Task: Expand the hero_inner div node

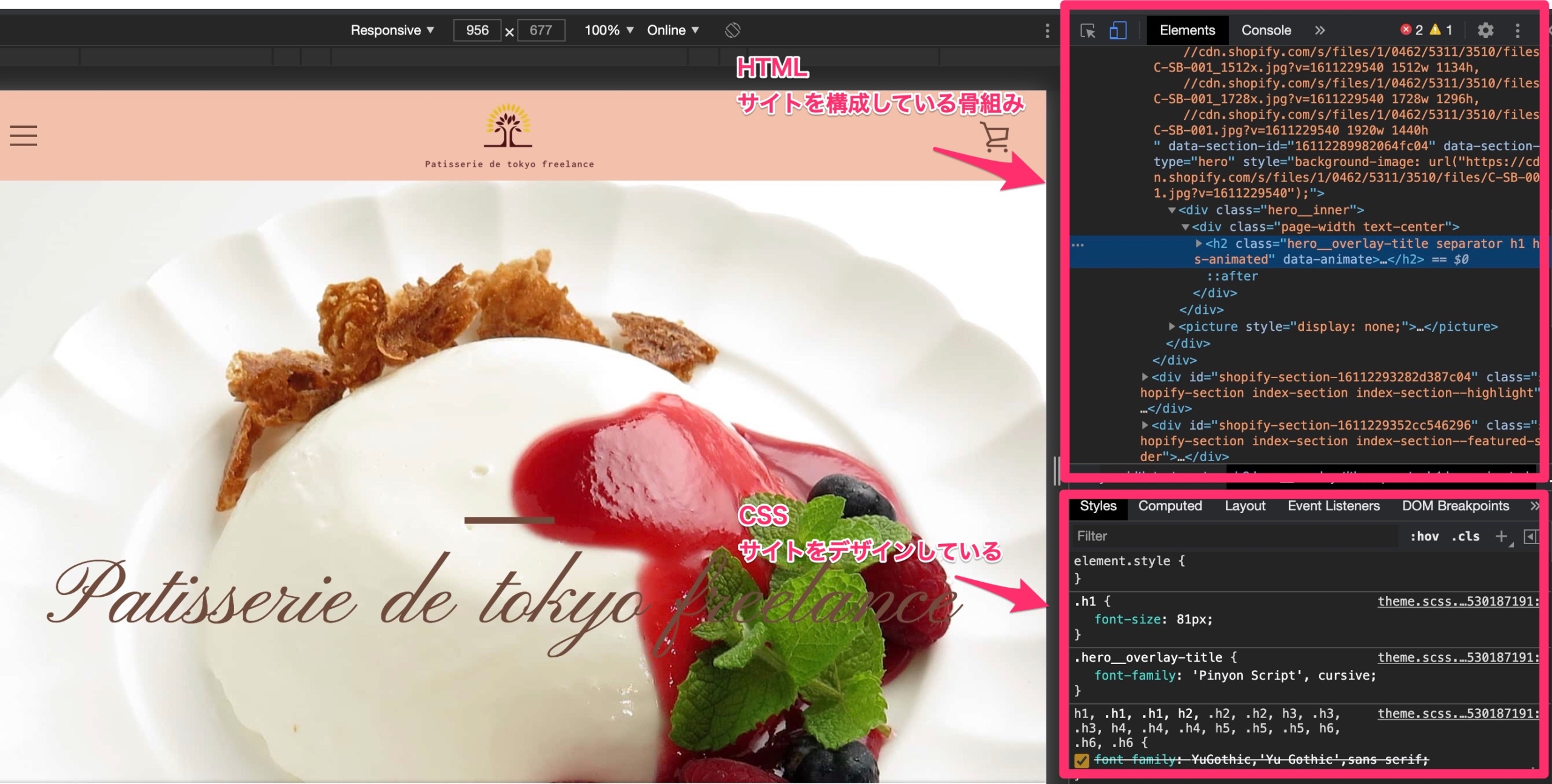Action: pos(1172,210)
